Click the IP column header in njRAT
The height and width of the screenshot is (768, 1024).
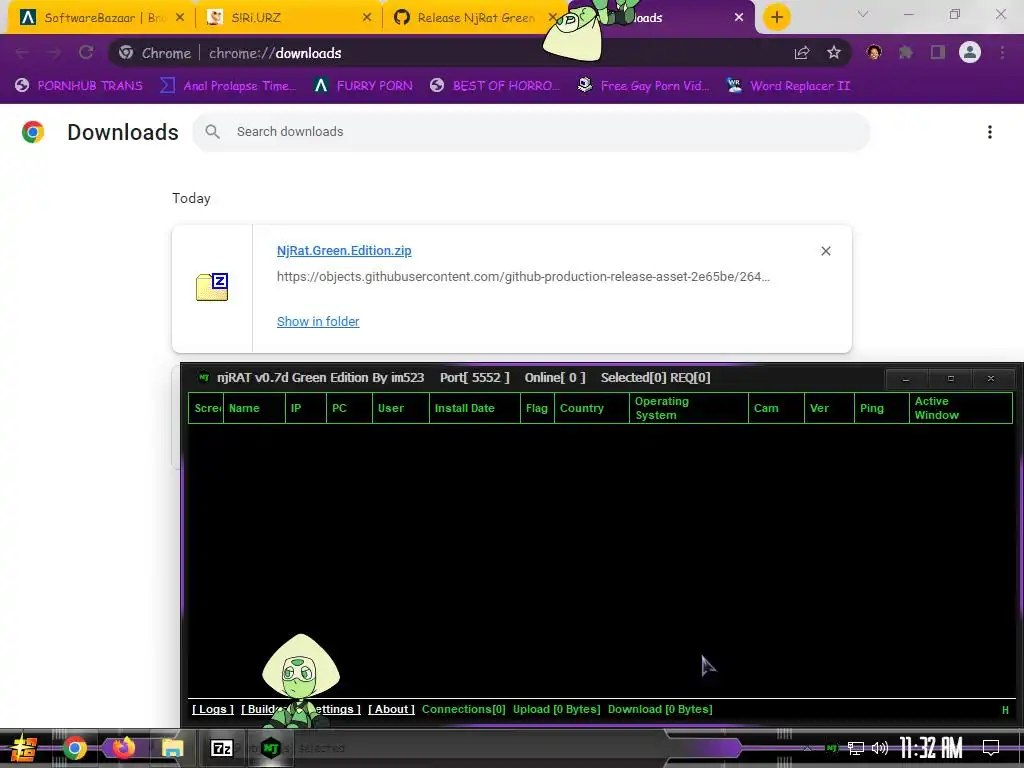click(306, 408)
